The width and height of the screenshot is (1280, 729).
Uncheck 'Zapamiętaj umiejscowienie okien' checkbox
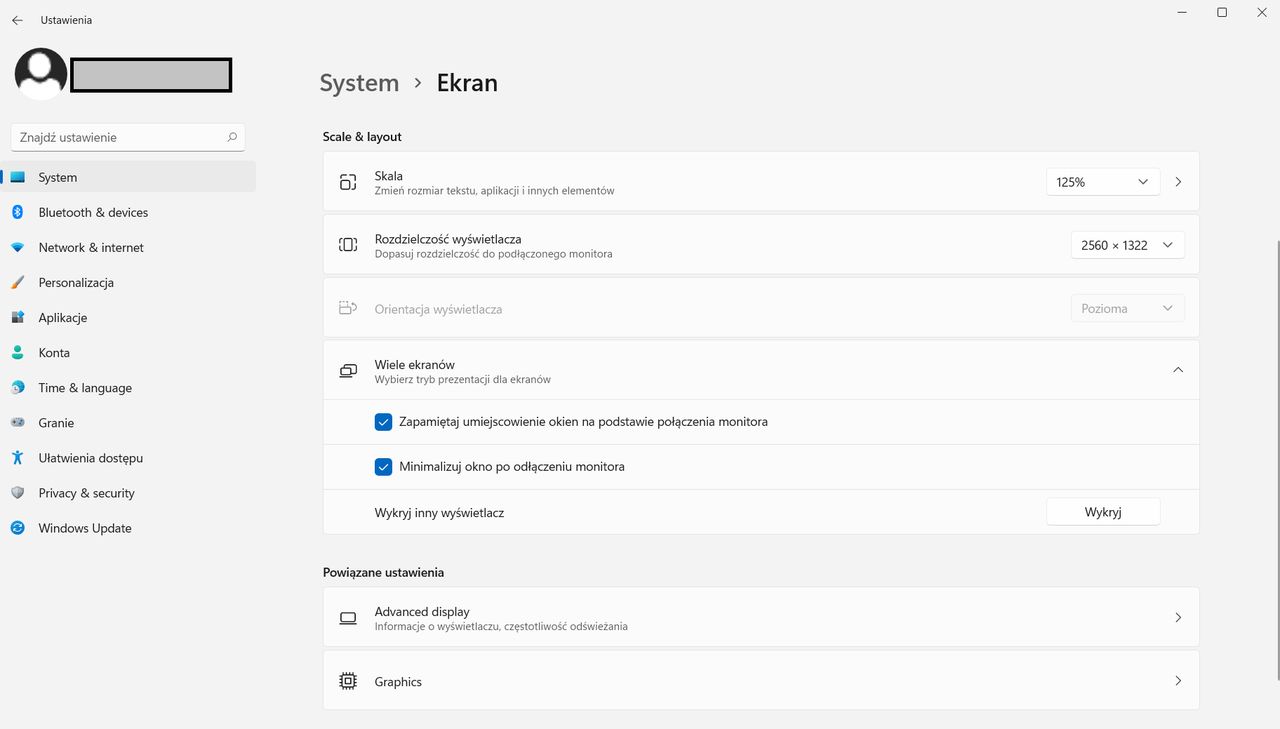(x=383, y=421)
